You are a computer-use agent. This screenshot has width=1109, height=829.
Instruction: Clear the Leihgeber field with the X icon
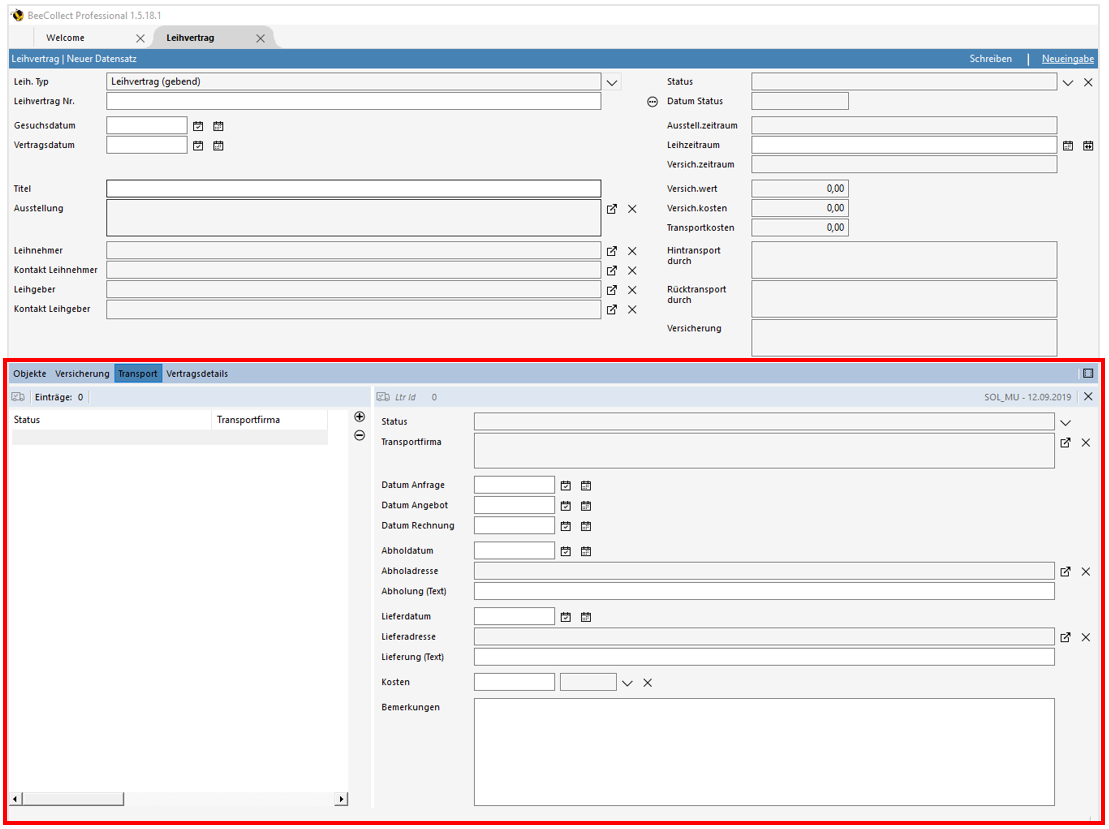point(632,289)
